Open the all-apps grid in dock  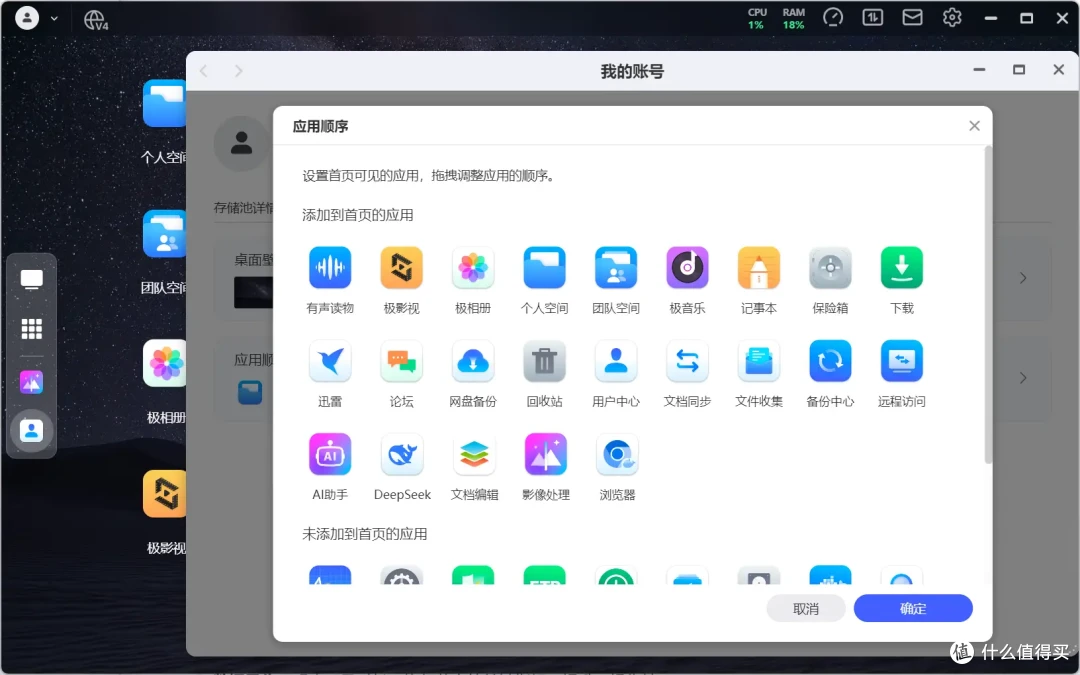pos(31,329)
